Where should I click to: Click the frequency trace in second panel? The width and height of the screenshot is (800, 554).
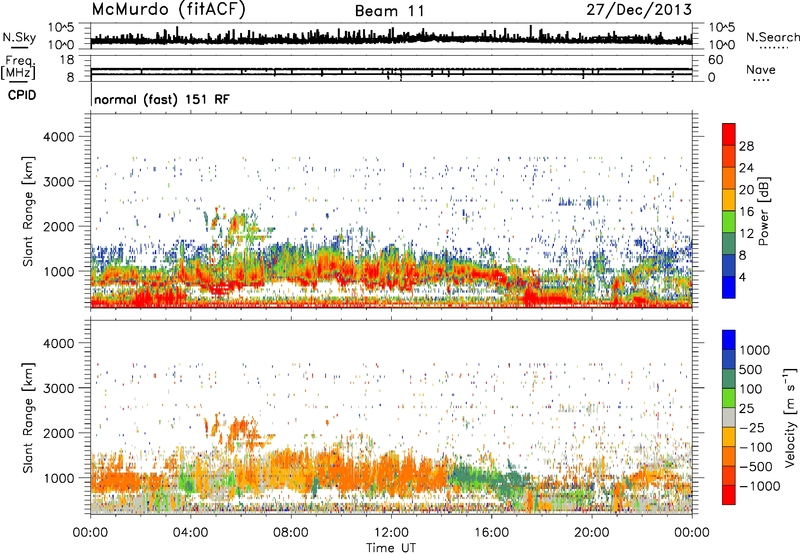pos(391,69)
